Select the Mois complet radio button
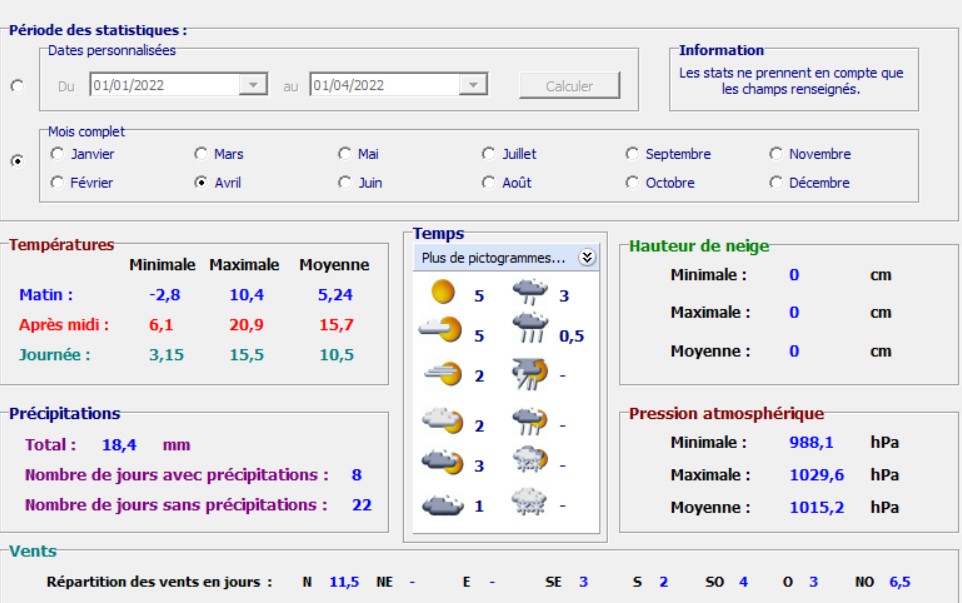 pyautogui.click(x=17, y=161)
